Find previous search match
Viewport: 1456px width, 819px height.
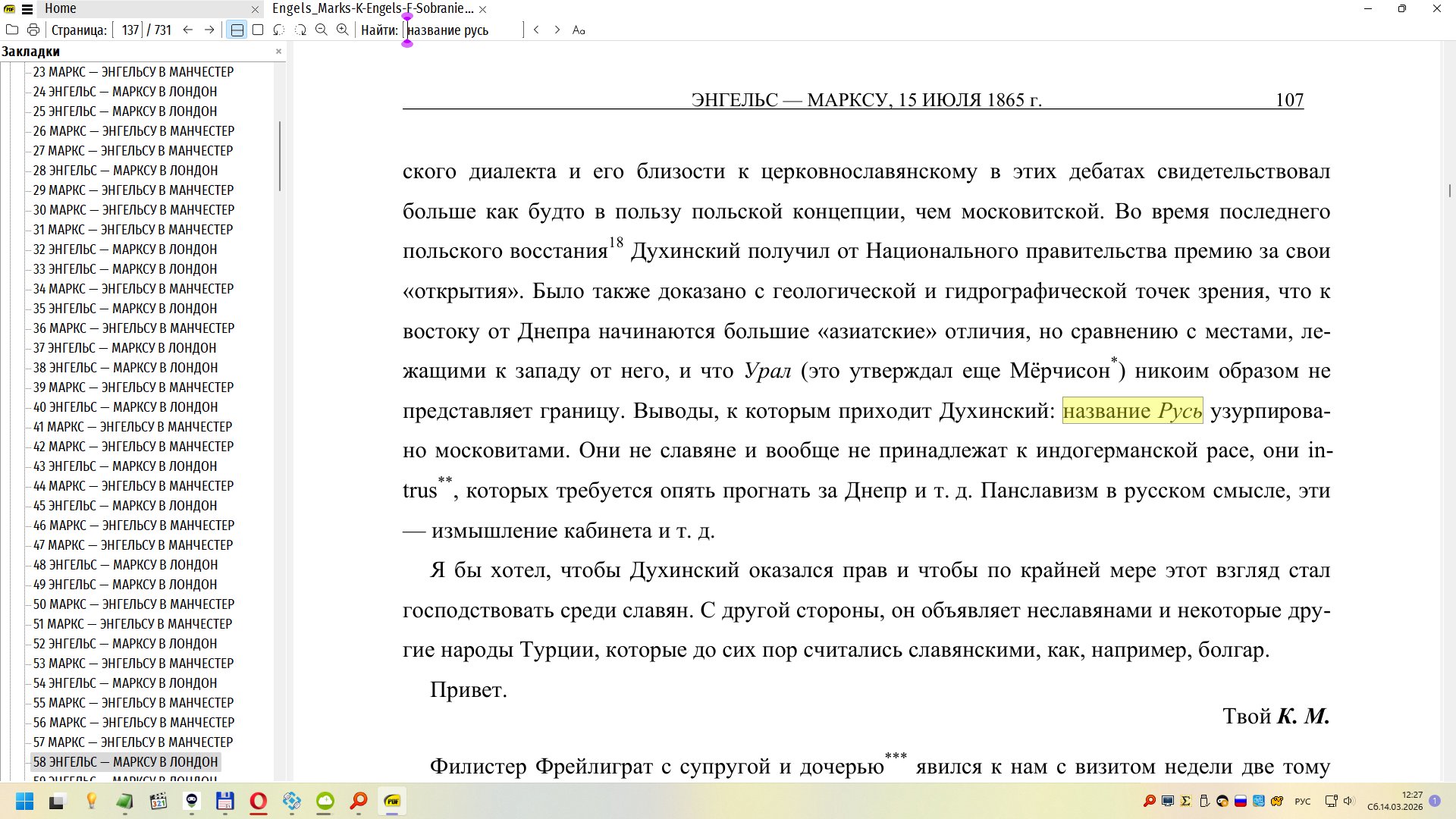pyautogui.click(x=536, y=30)
